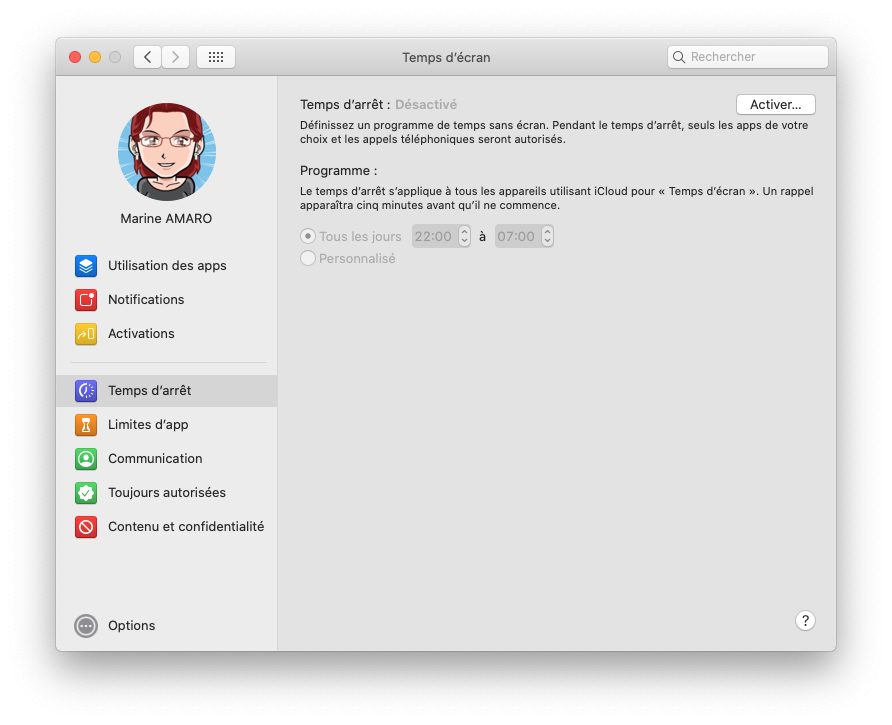Close the window with red button
Image resolution: width=892 pixels, height=725 pixels.
[75, 57]
